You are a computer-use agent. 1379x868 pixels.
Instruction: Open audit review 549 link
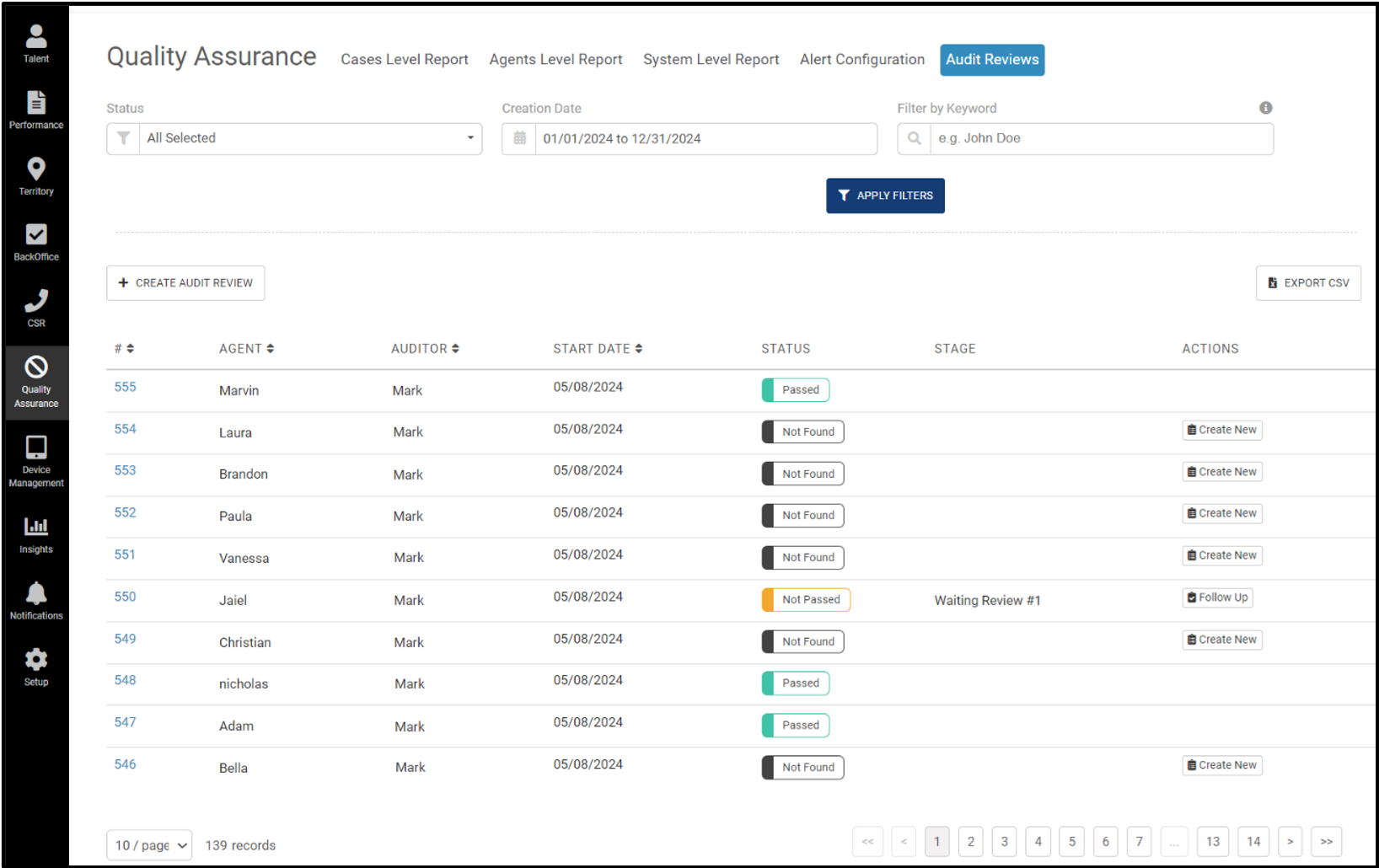pos(125,639)
